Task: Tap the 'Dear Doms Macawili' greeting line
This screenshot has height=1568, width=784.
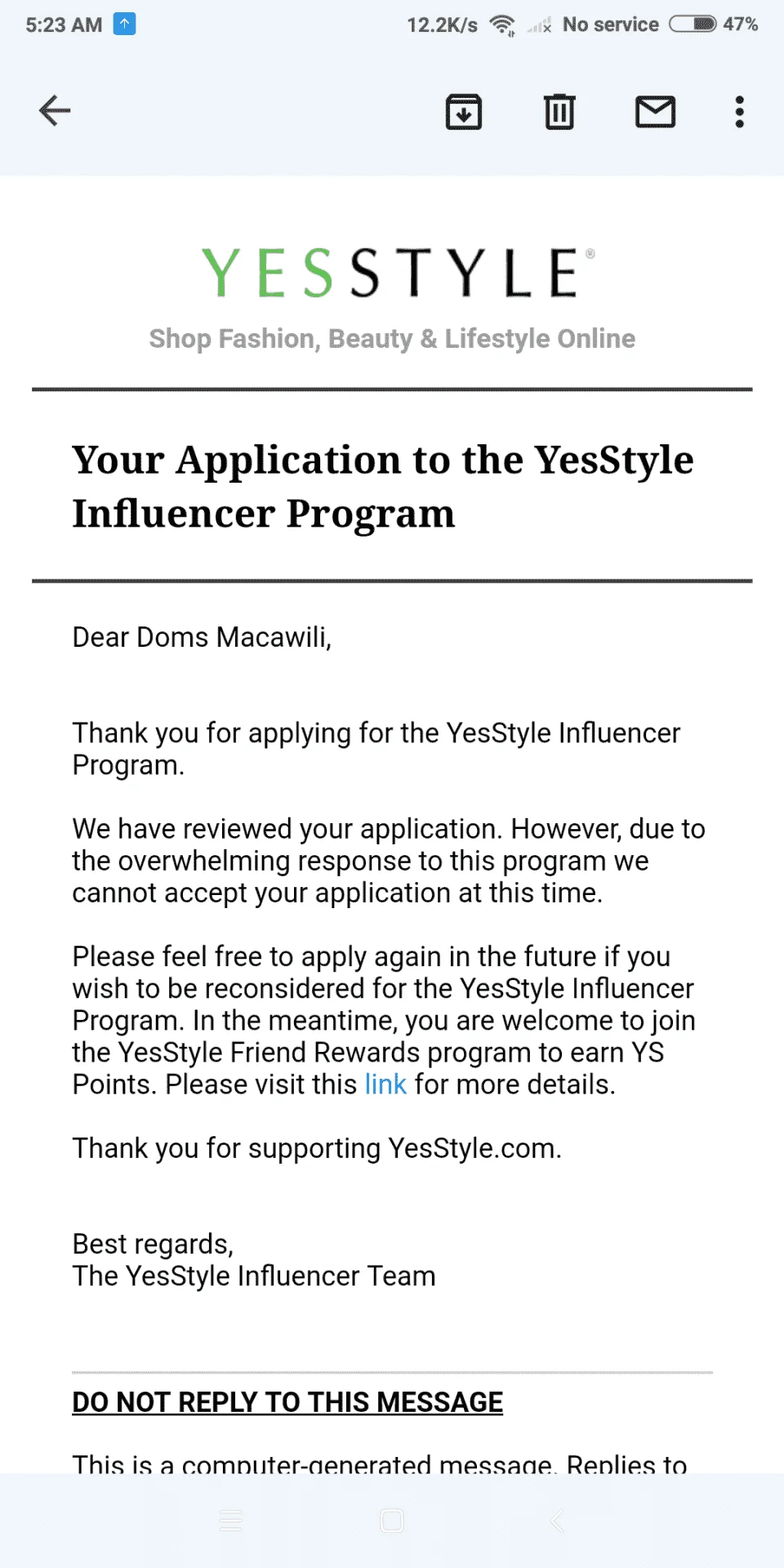Action: tap(202, 637)
